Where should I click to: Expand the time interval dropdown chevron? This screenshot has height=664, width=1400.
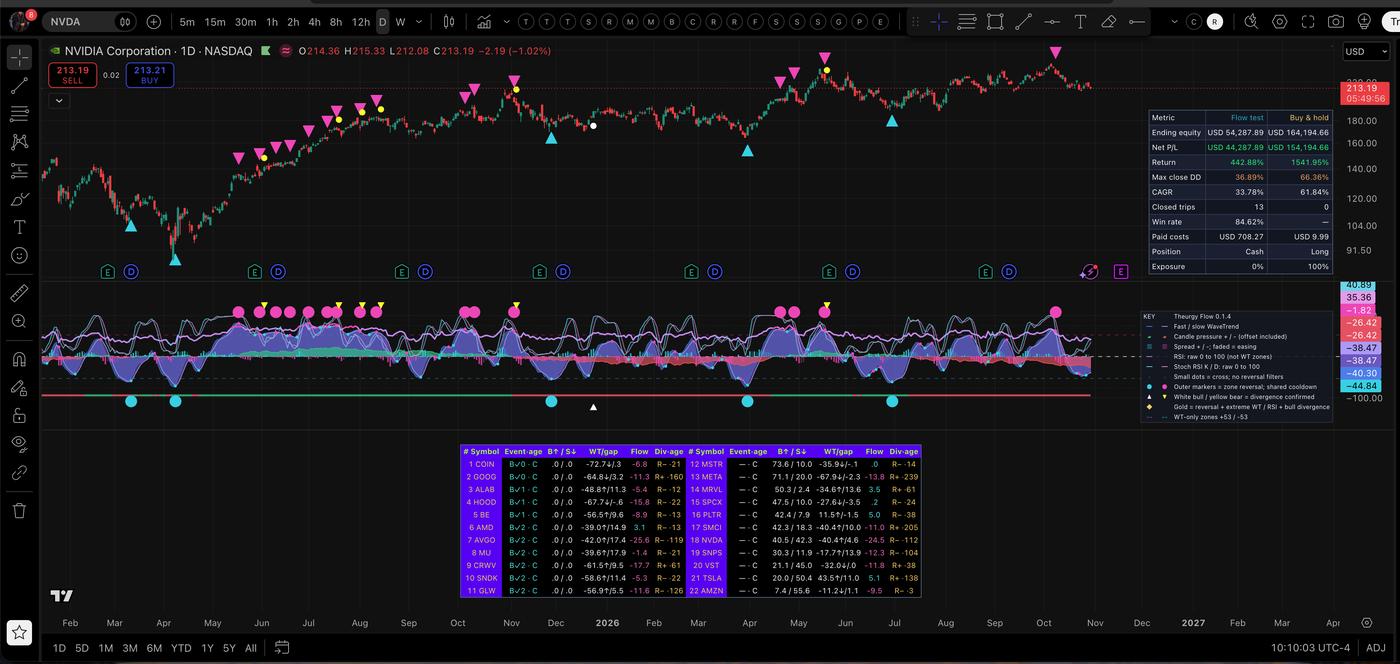tap(419, 21)
